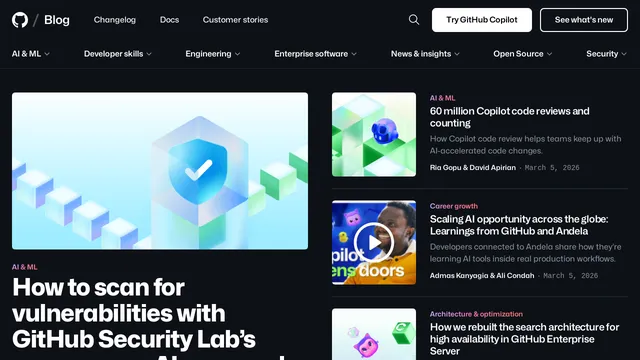Click March 5, 2026 date beside Admas Kanyagia
Image resolution: width=640 pixels, height=360 pixels.
(570, 276)
